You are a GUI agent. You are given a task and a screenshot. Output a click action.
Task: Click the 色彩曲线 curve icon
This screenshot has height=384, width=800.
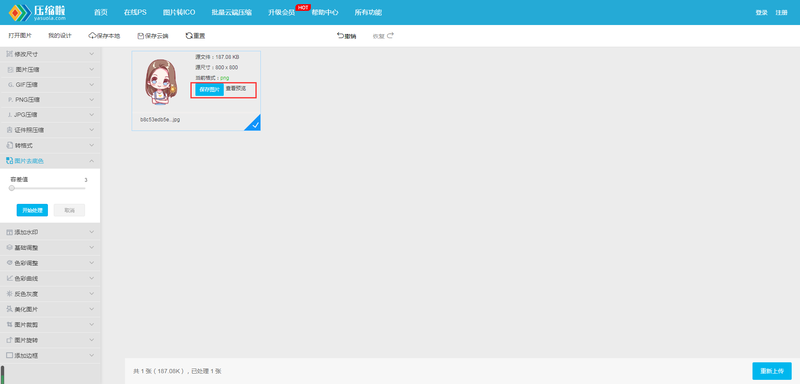(9, 278)
